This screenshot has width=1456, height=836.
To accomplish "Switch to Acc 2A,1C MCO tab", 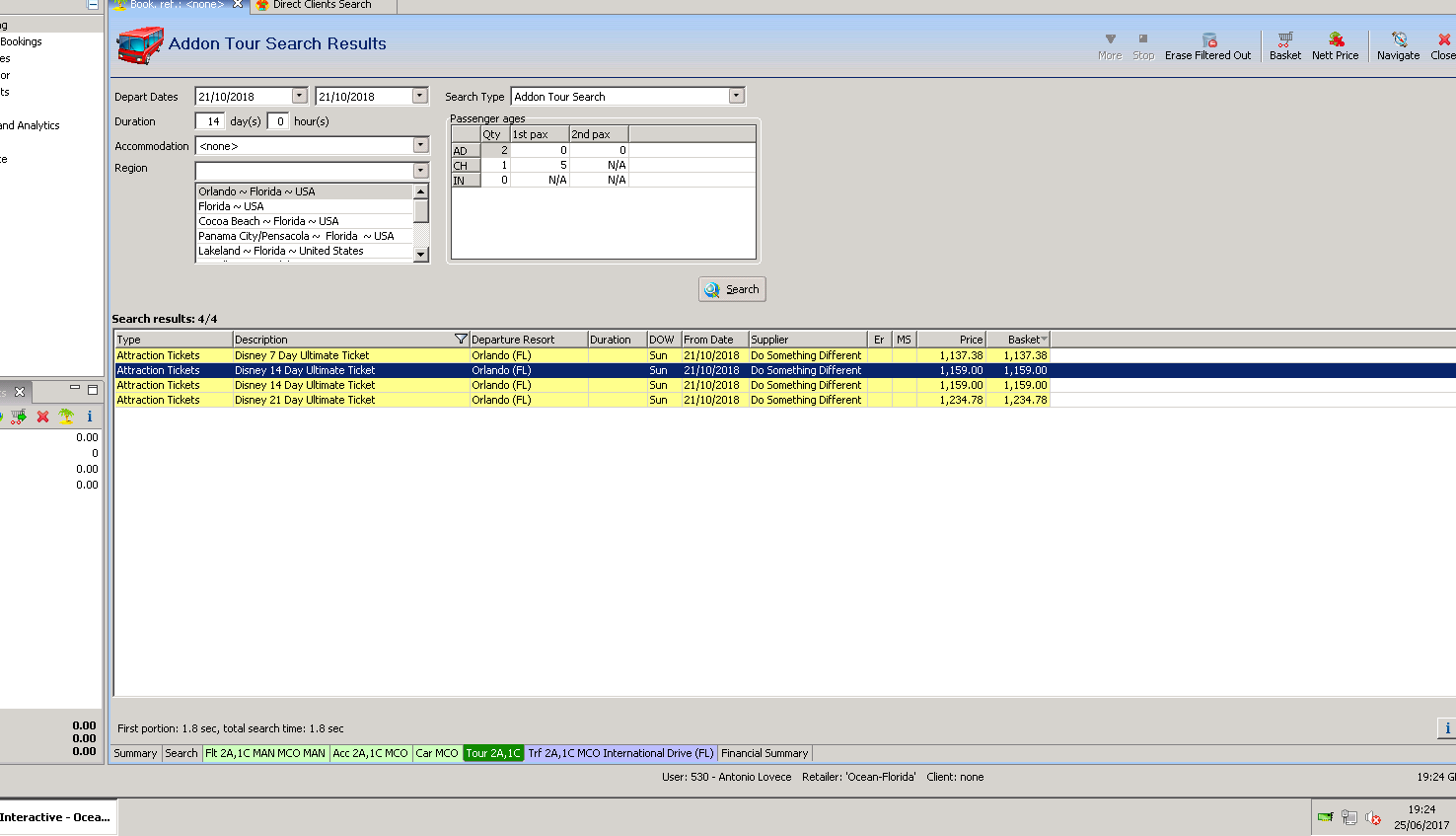I will tap(370, 753).
